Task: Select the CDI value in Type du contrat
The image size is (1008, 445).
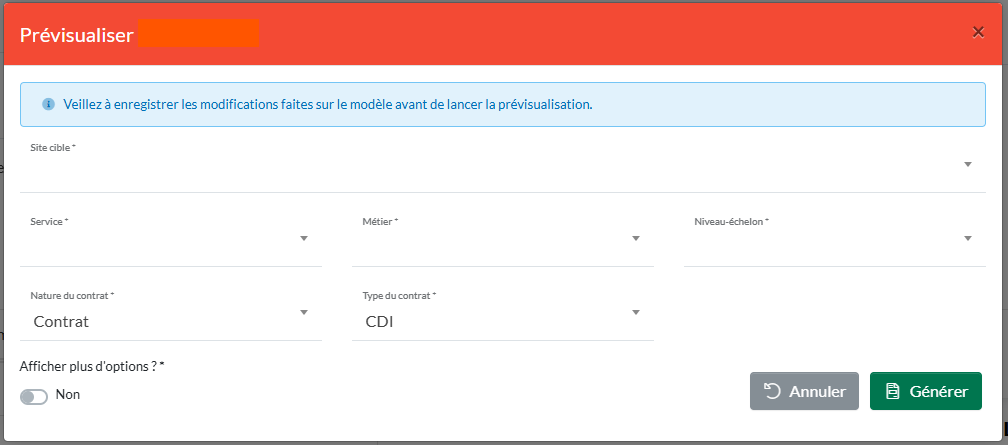Action: pos(379,322)
